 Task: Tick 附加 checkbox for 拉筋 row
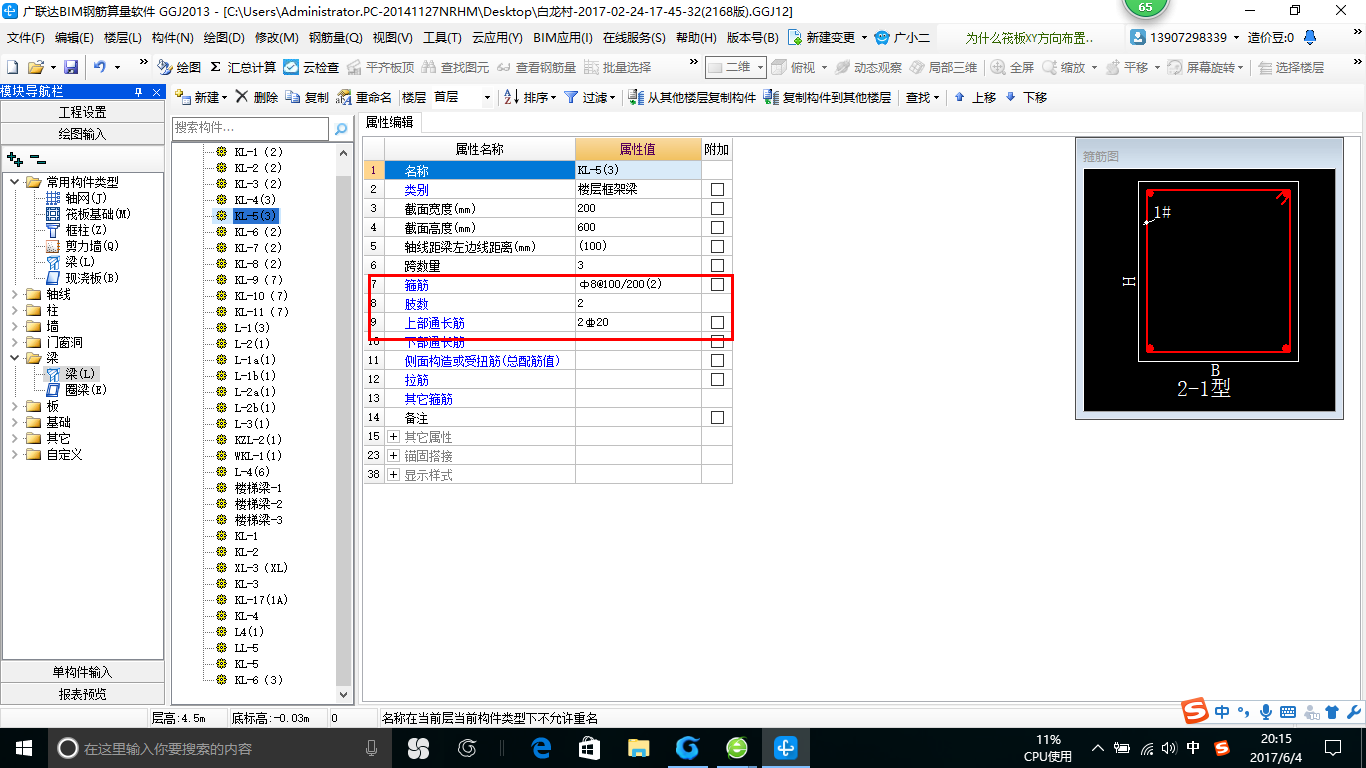coord(717,379)
